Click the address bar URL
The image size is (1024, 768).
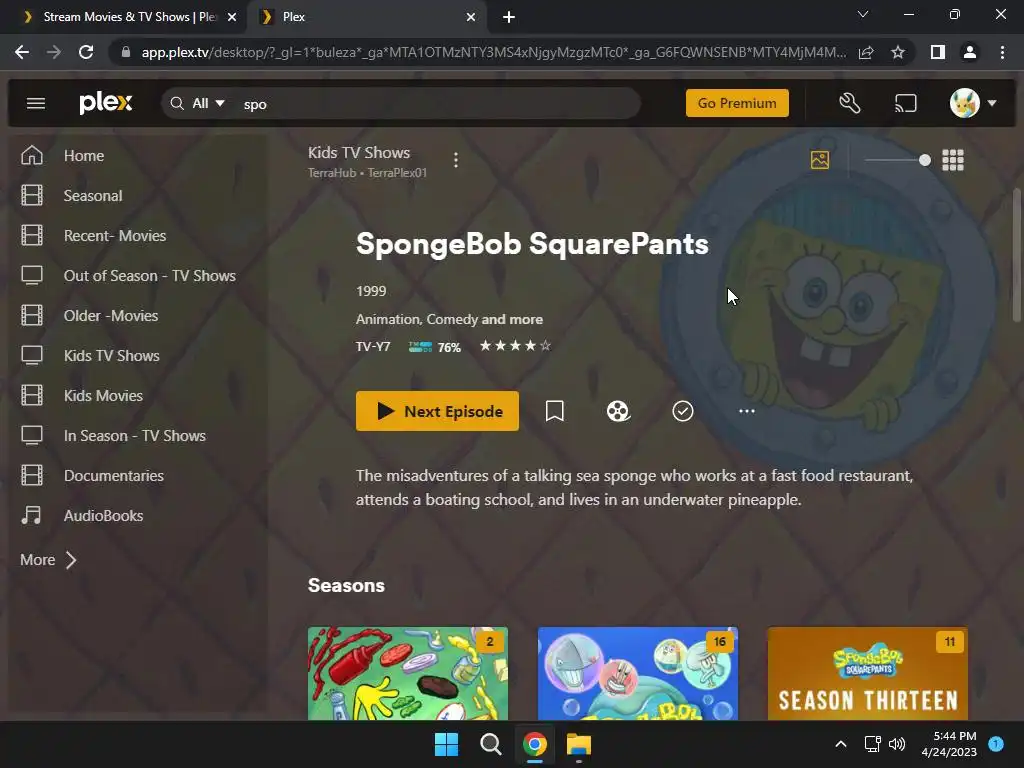(x=493, y=52)
